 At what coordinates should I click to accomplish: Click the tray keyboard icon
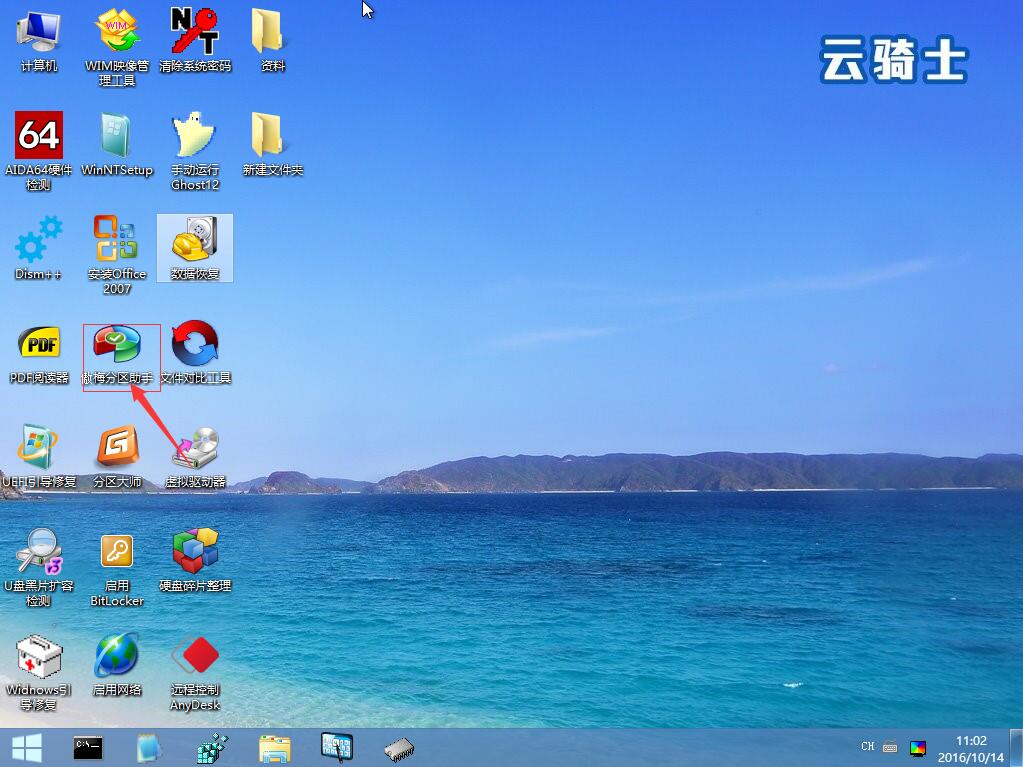[890, 747]
